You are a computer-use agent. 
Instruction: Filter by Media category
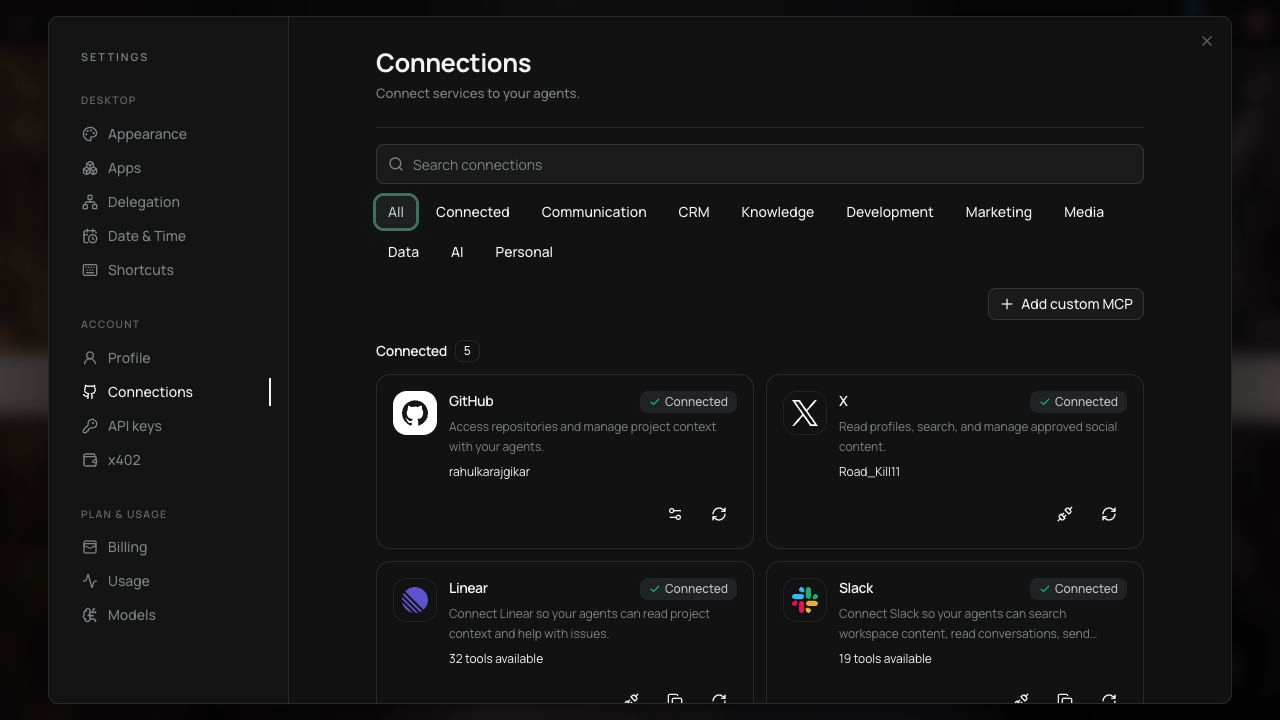[1084, 212]
